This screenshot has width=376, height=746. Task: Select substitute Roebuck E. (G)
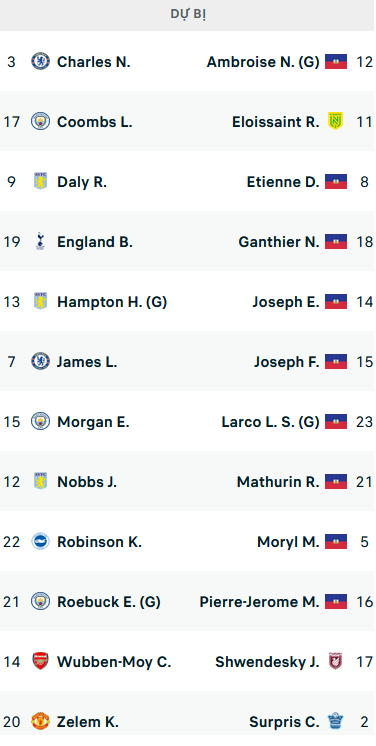109,601
